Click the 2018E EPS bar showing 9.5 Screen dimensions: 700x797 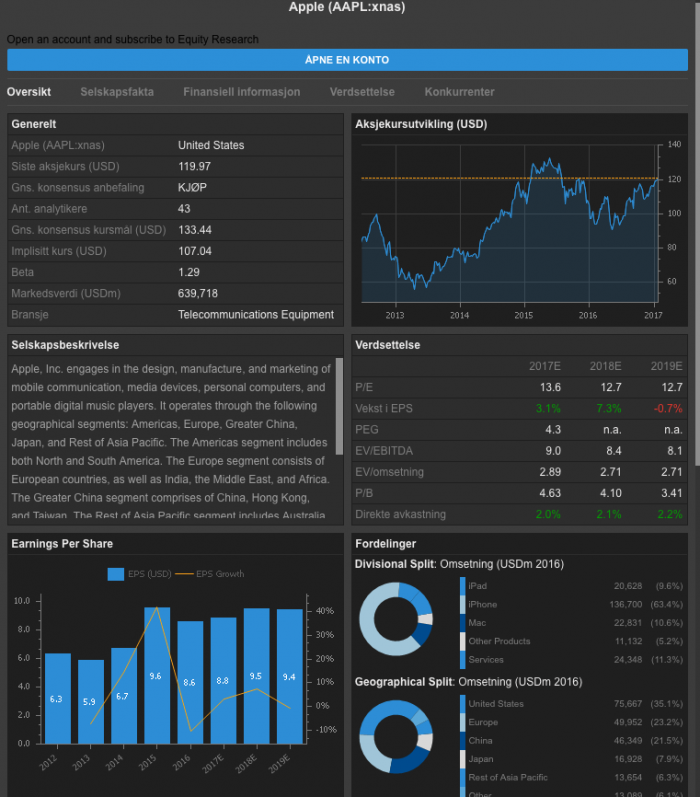257,676
